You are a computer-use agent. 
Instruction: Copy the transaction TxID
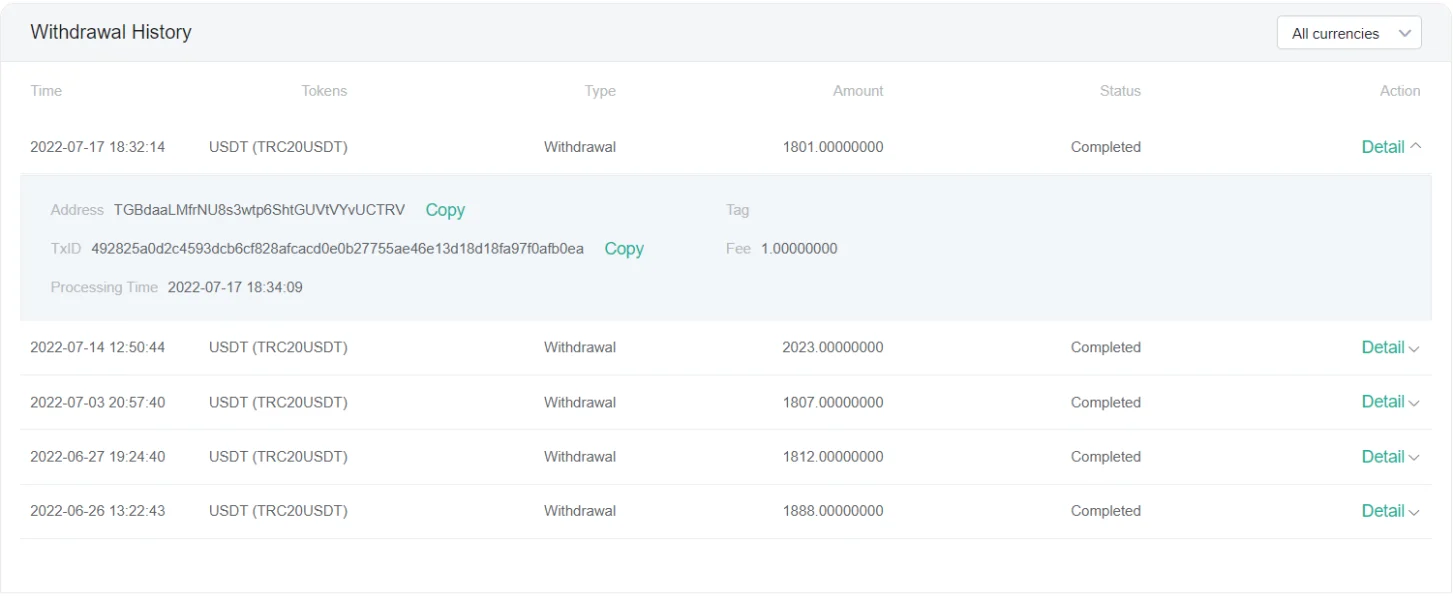pyautogui.click(x=624, y=249)
